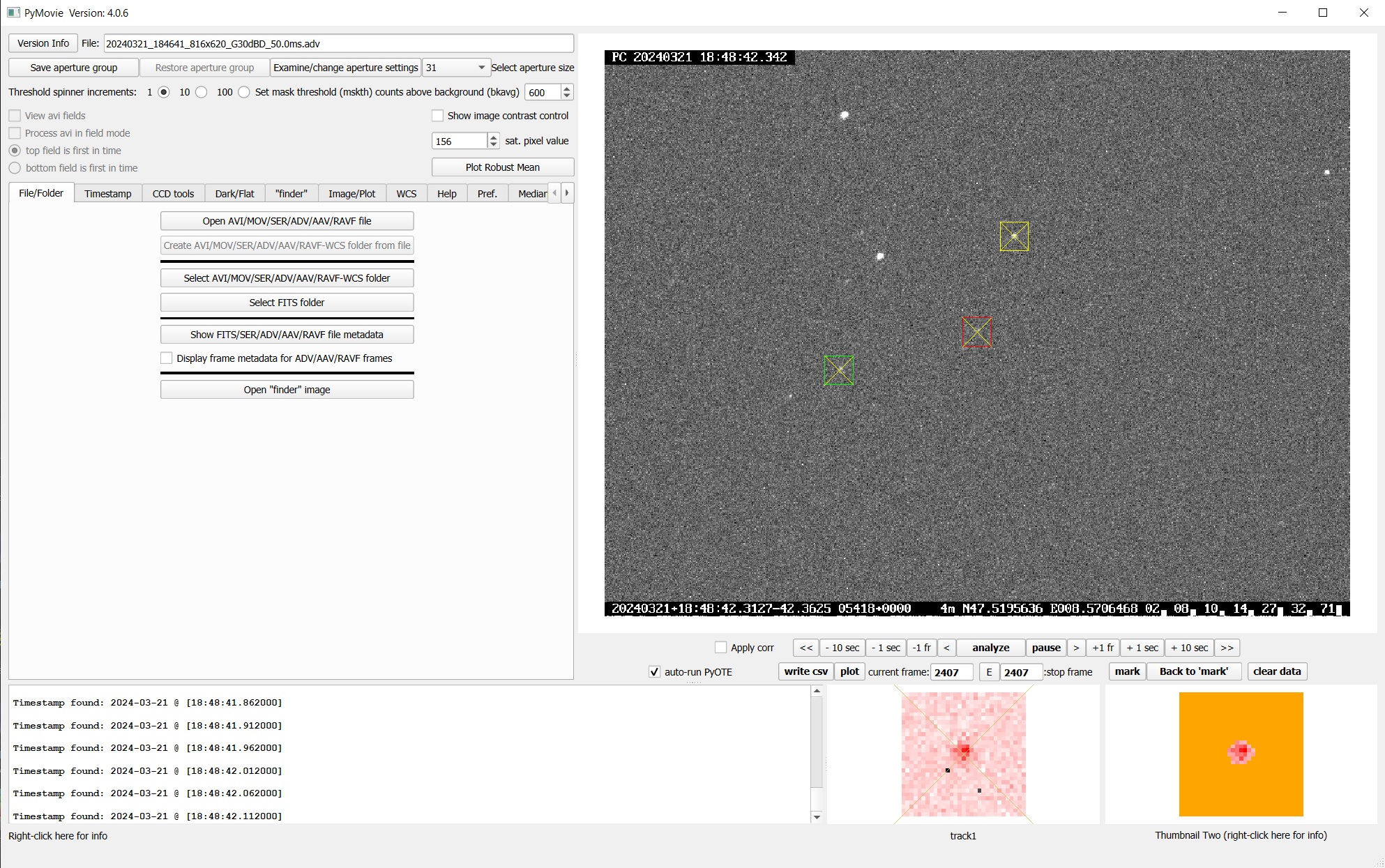Jump to the first frame with << button
The image size is (1385, 868).
(x=805, y=648)
